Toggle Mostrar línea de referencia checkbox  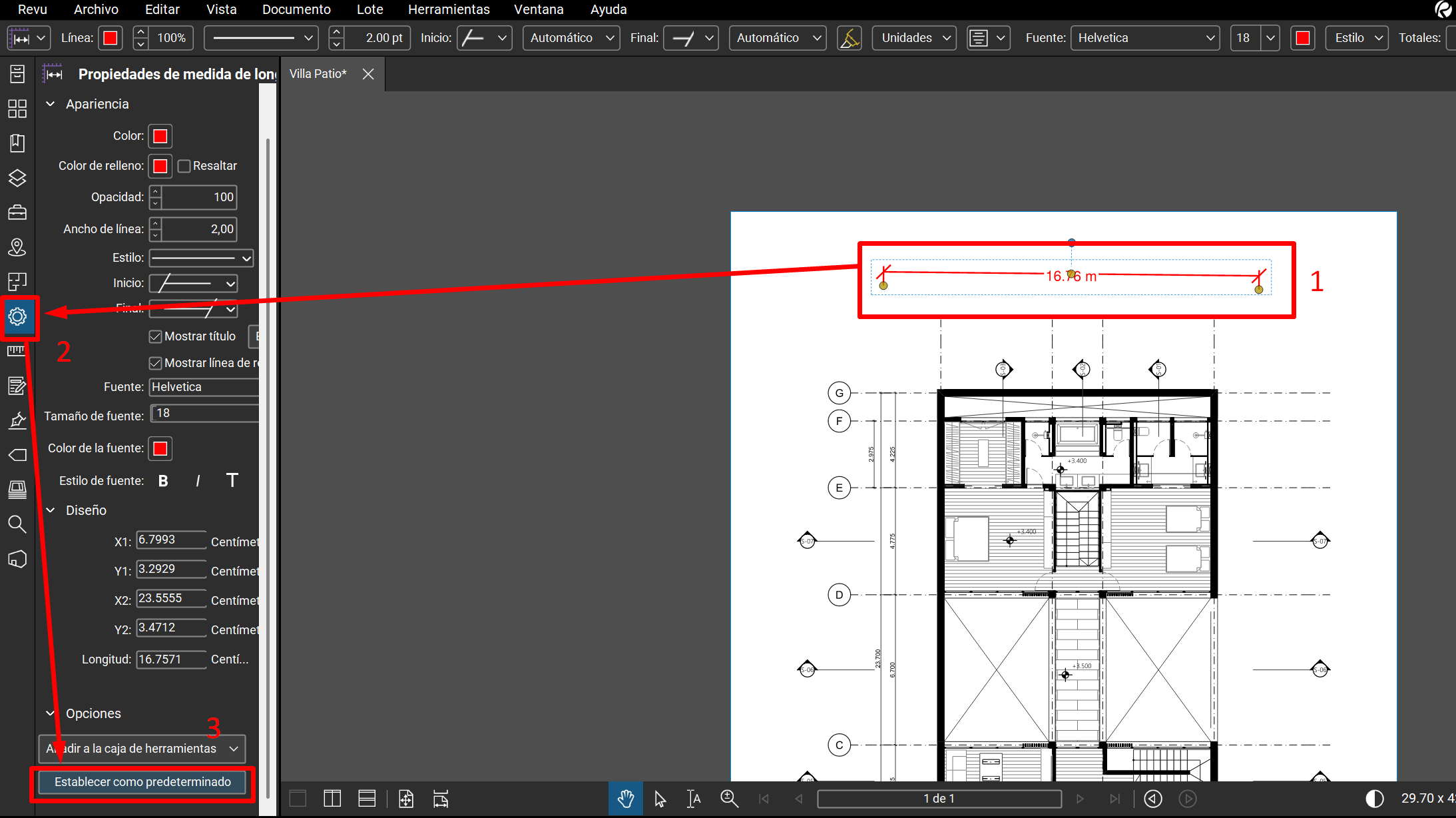[156, 363]
